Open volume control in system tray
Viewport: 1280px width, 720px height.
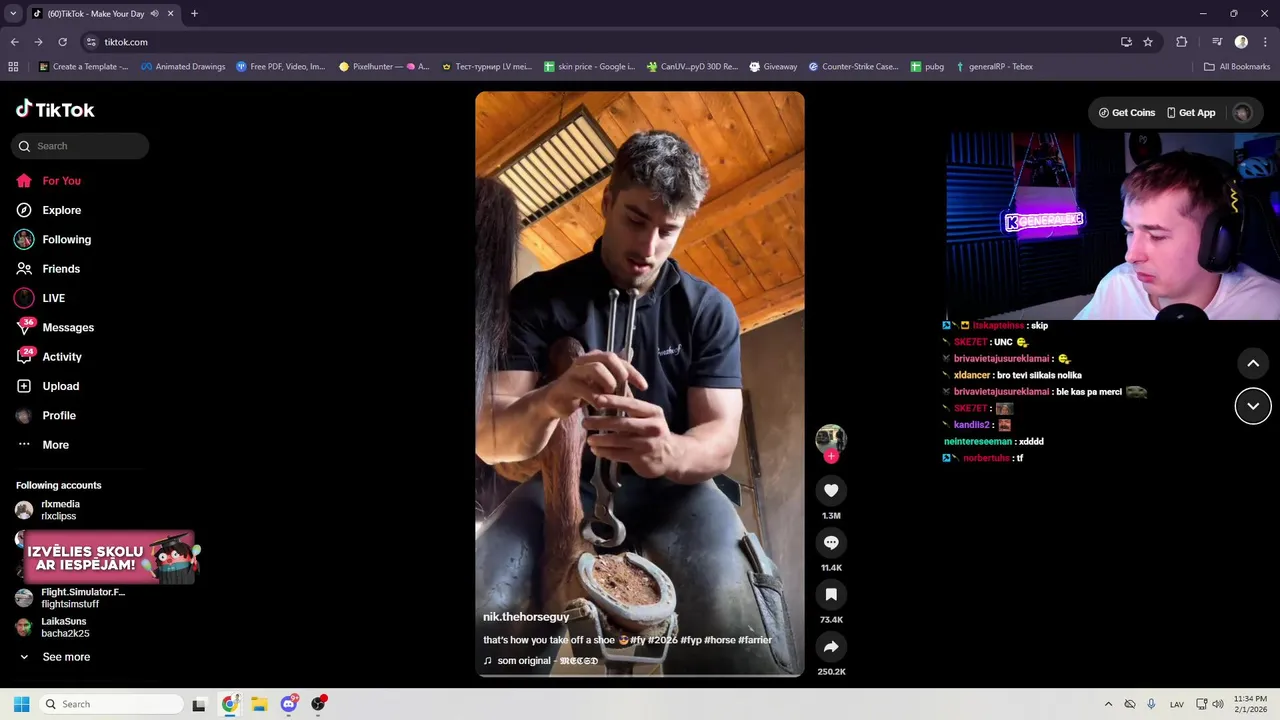(x=1218, y=704)
